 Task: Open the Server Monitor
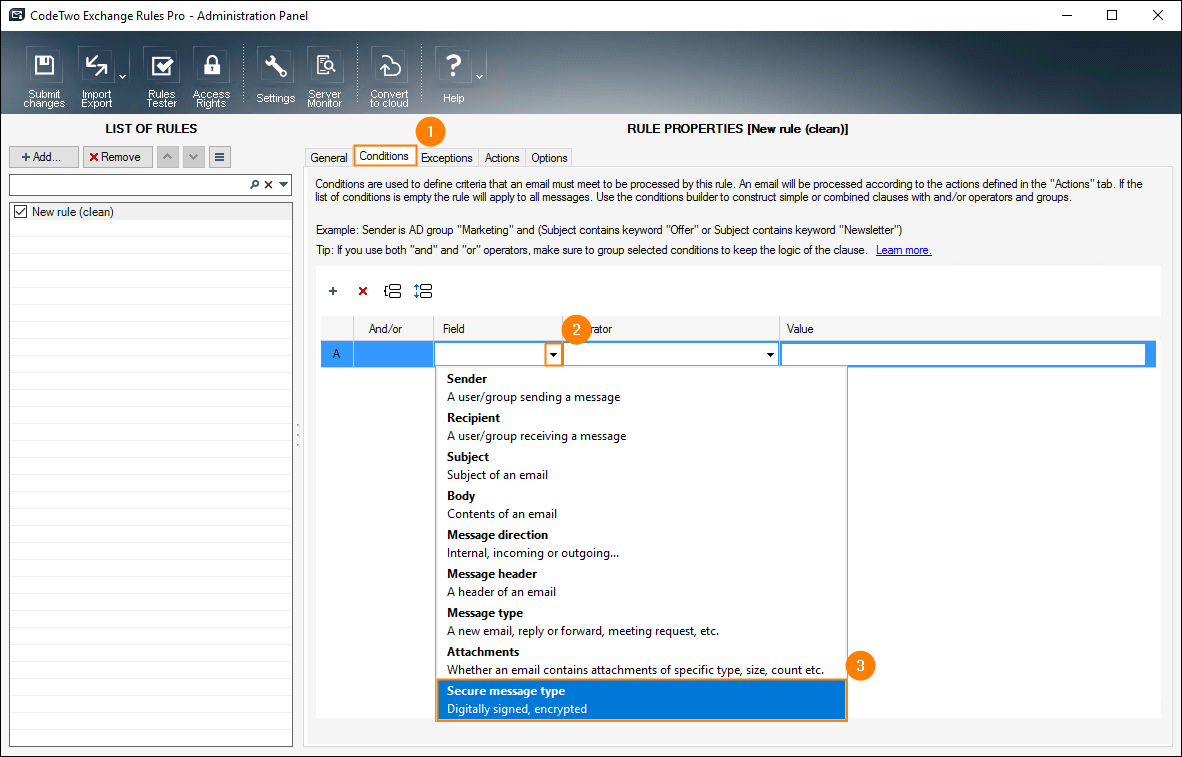pyautogui.click(x=325, y=76)
